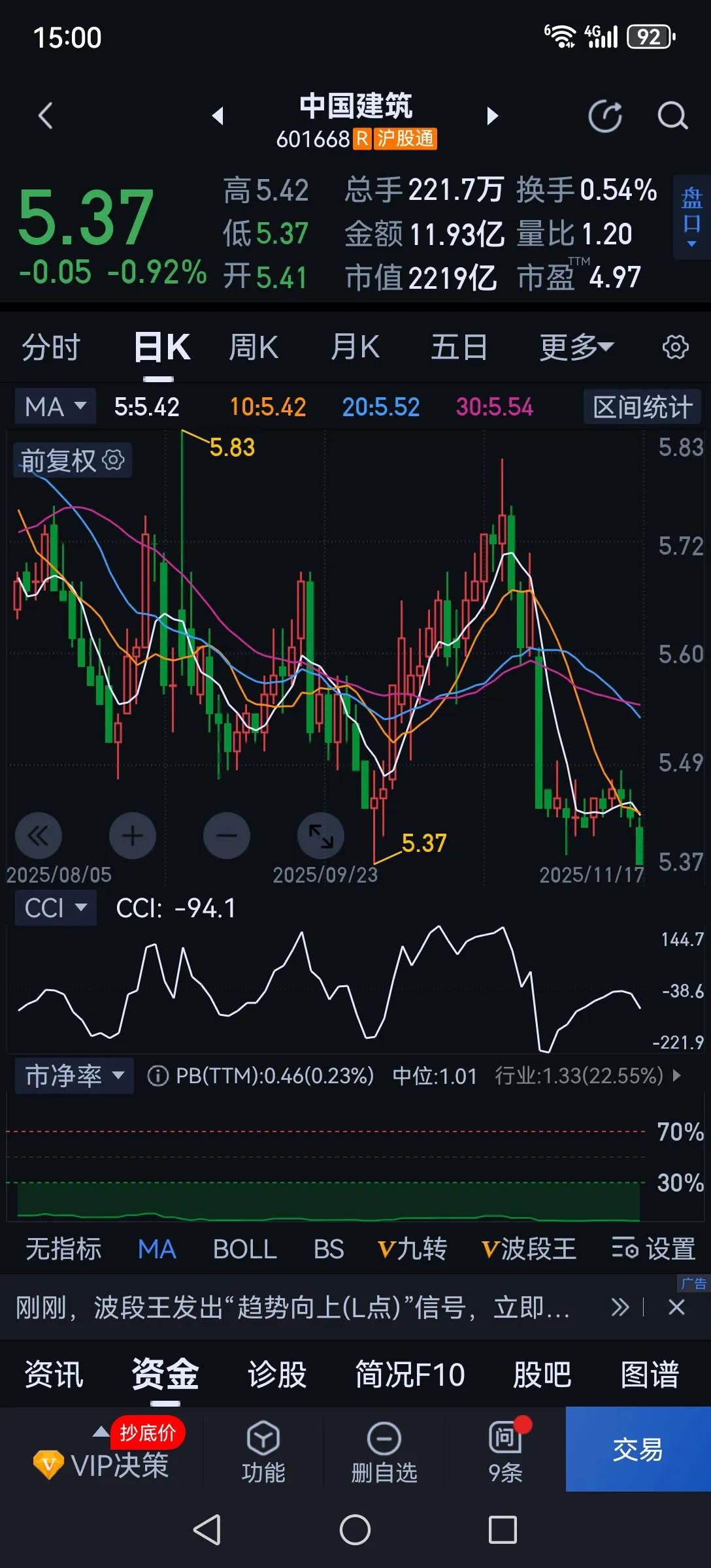Go back with the top-left arrow
This screenshot has width=711, height=1568.
(x=45, y=116)
